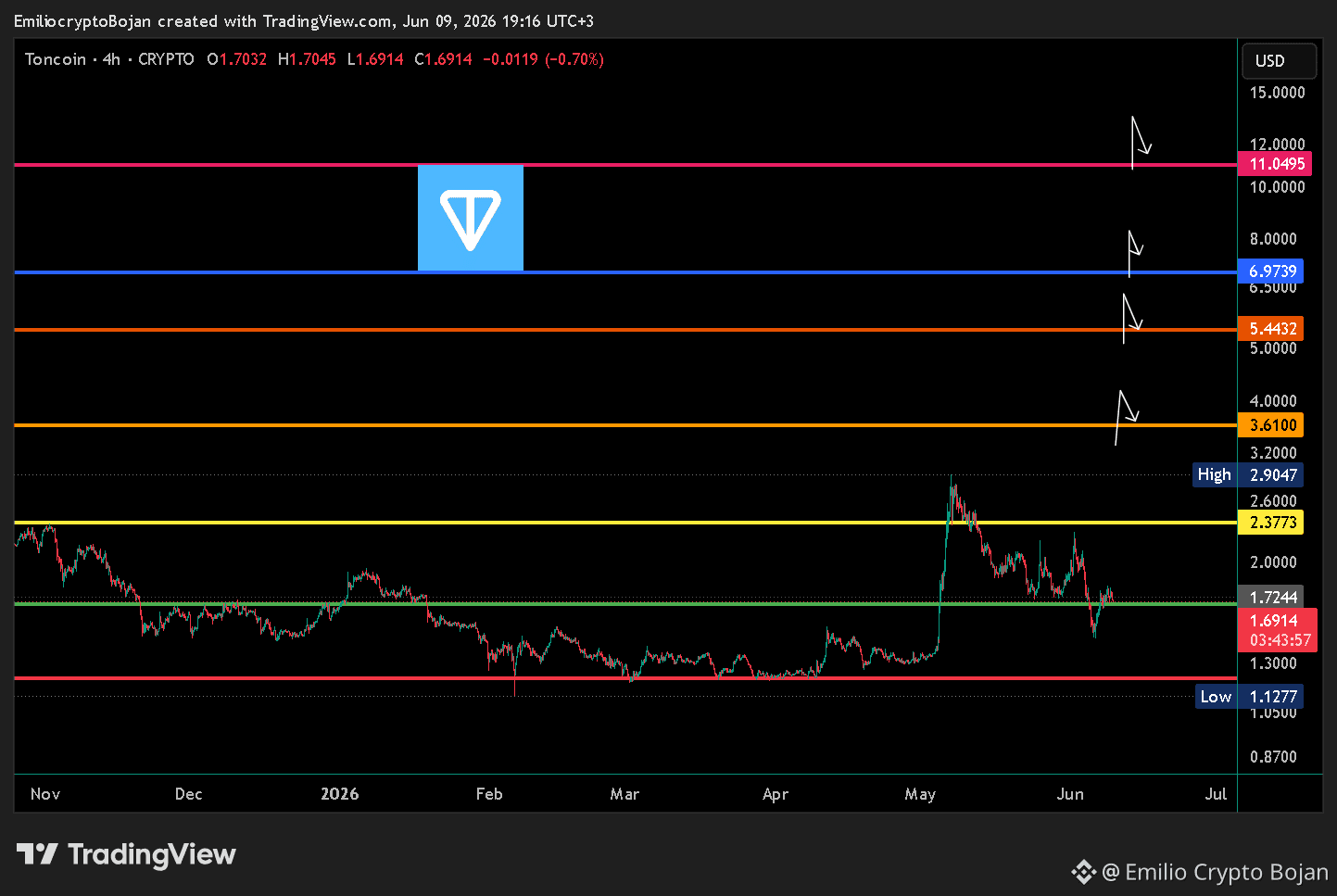Click the Nov label on time axis
Screen dimensions: 1337x896
pos(45,794)
